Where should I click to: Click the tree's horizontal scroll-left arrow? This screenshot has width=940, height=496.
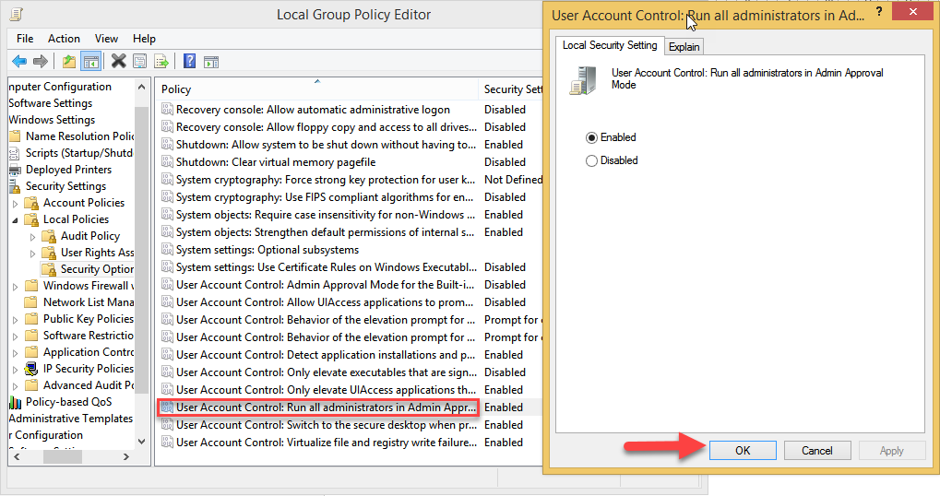17,457
